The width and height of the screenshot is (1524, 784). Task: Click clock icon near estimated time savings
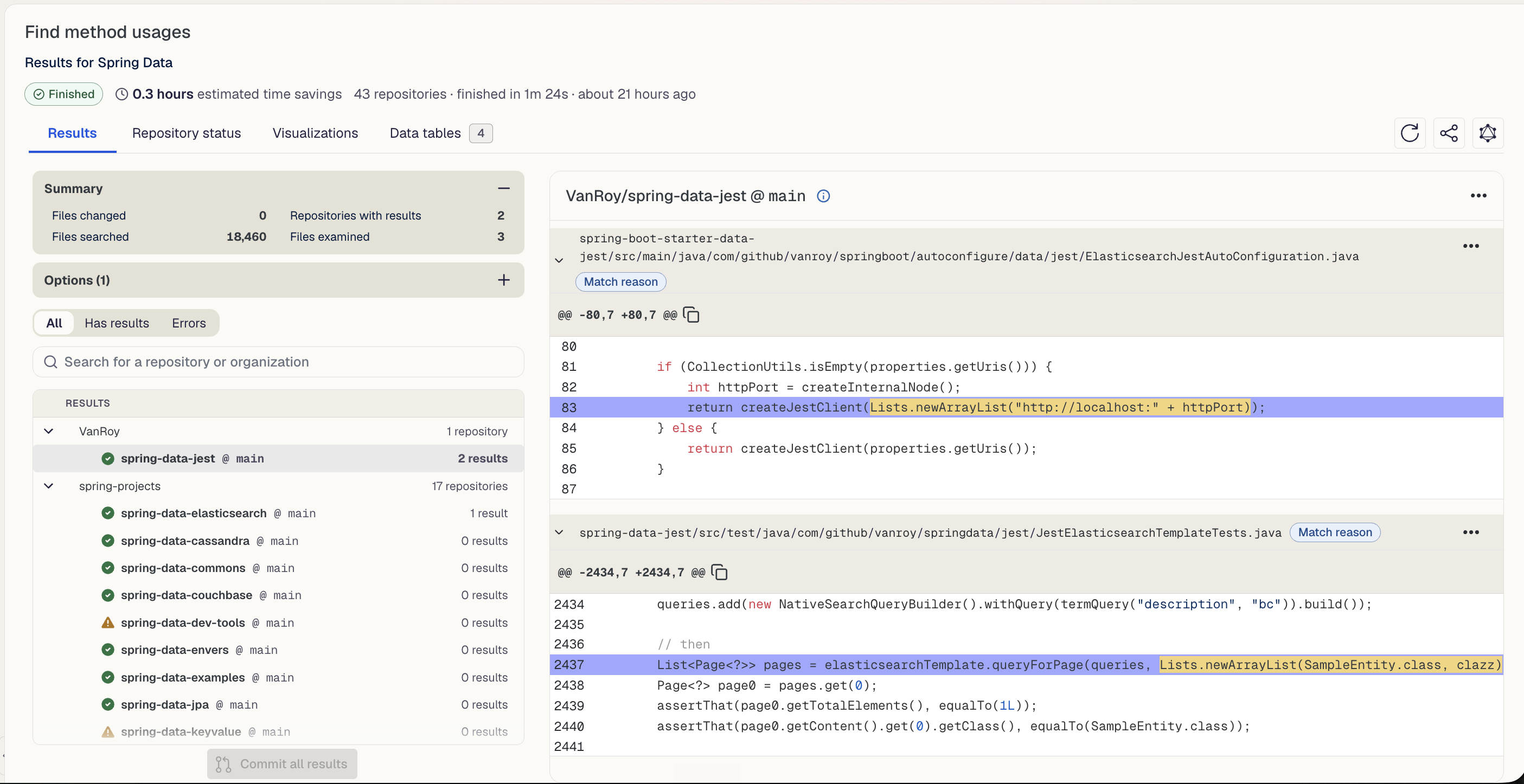point(121,94)
